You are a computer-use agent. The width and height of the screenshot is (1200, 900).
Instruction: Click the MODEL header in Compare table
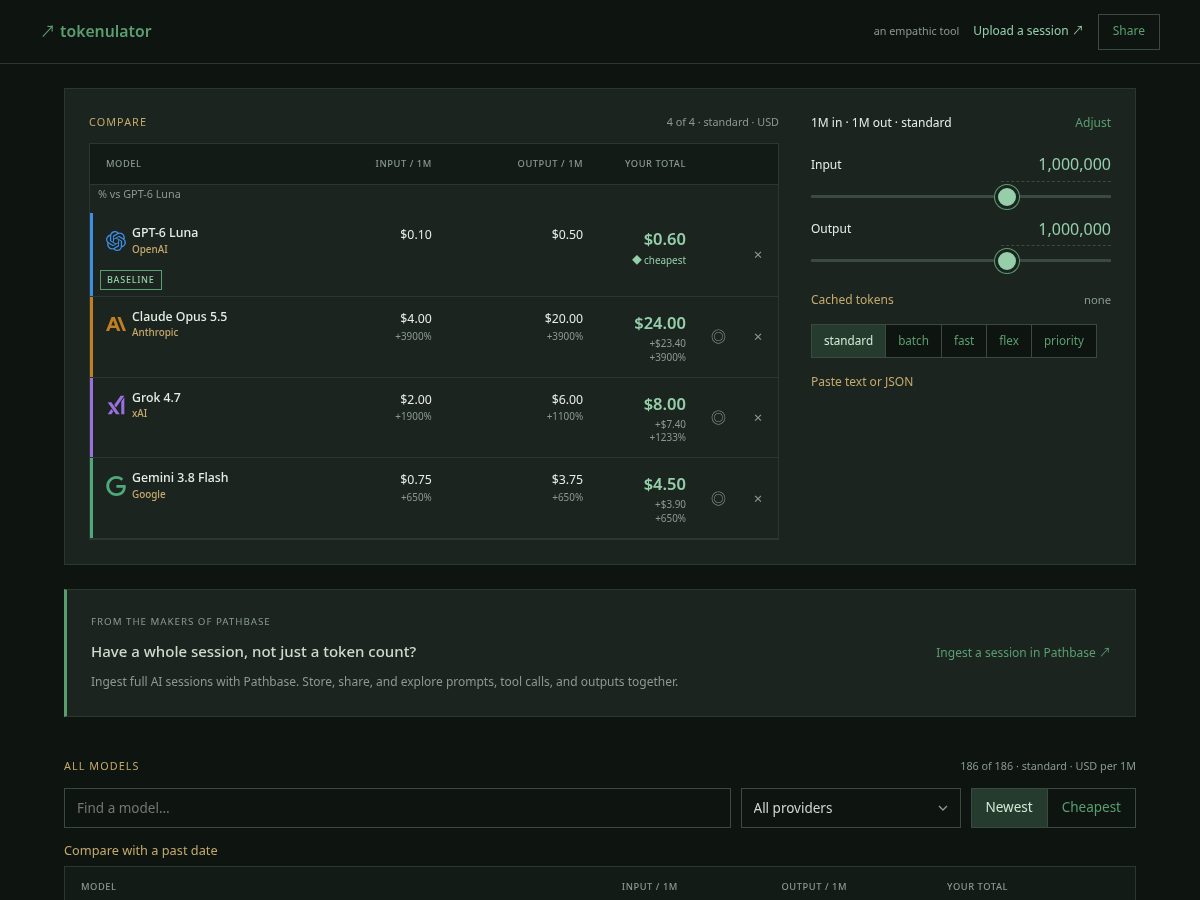[123, 164]
